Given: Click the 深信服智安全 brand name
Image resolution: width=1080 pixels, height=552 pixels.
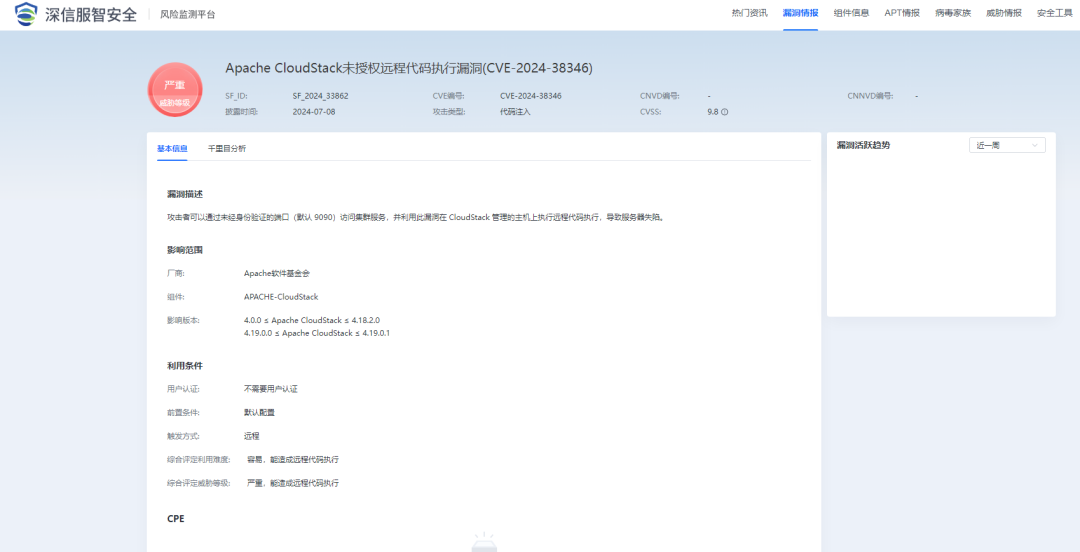Looking at the screenshot, I should tap(91, 14).
